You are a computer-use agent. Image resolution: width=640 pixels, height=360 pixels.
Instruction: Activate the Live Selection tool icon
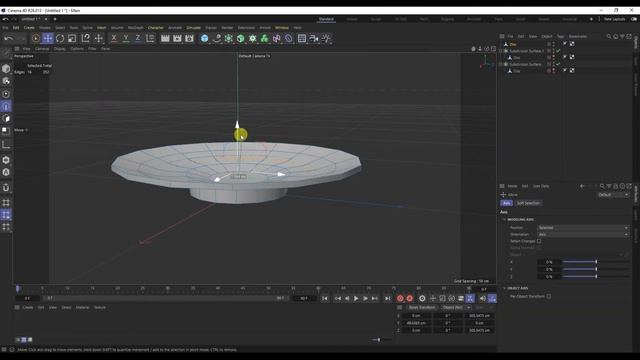(36, 38)
